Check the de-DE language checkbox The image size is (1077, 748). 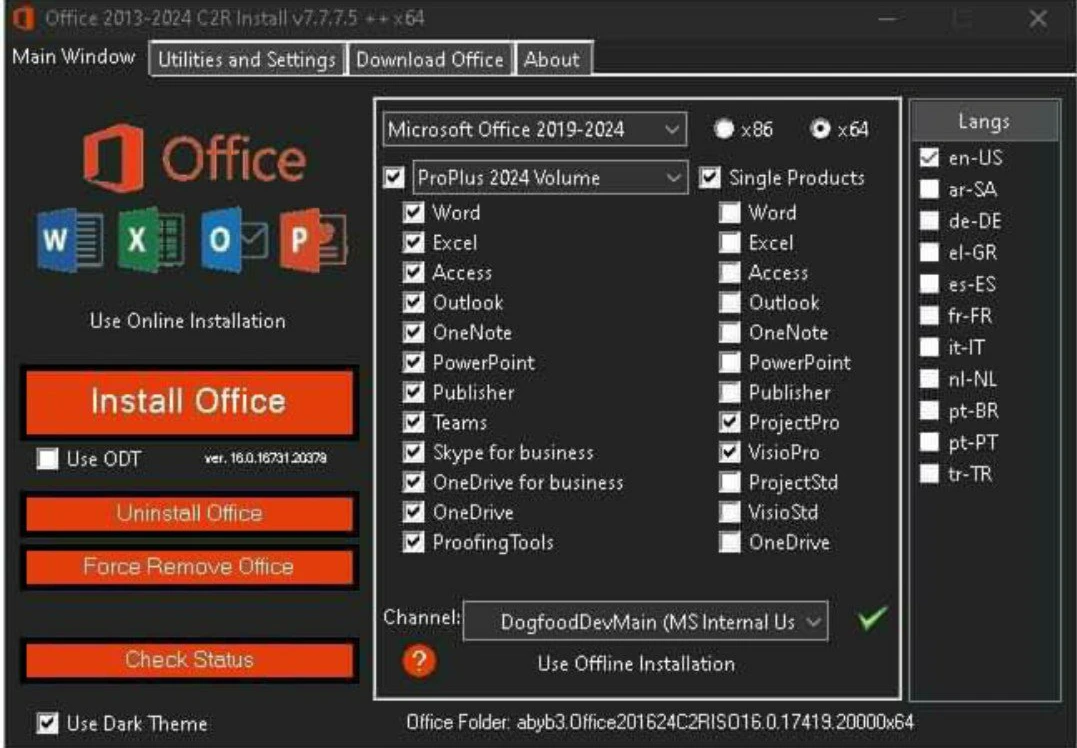(929, 221)
